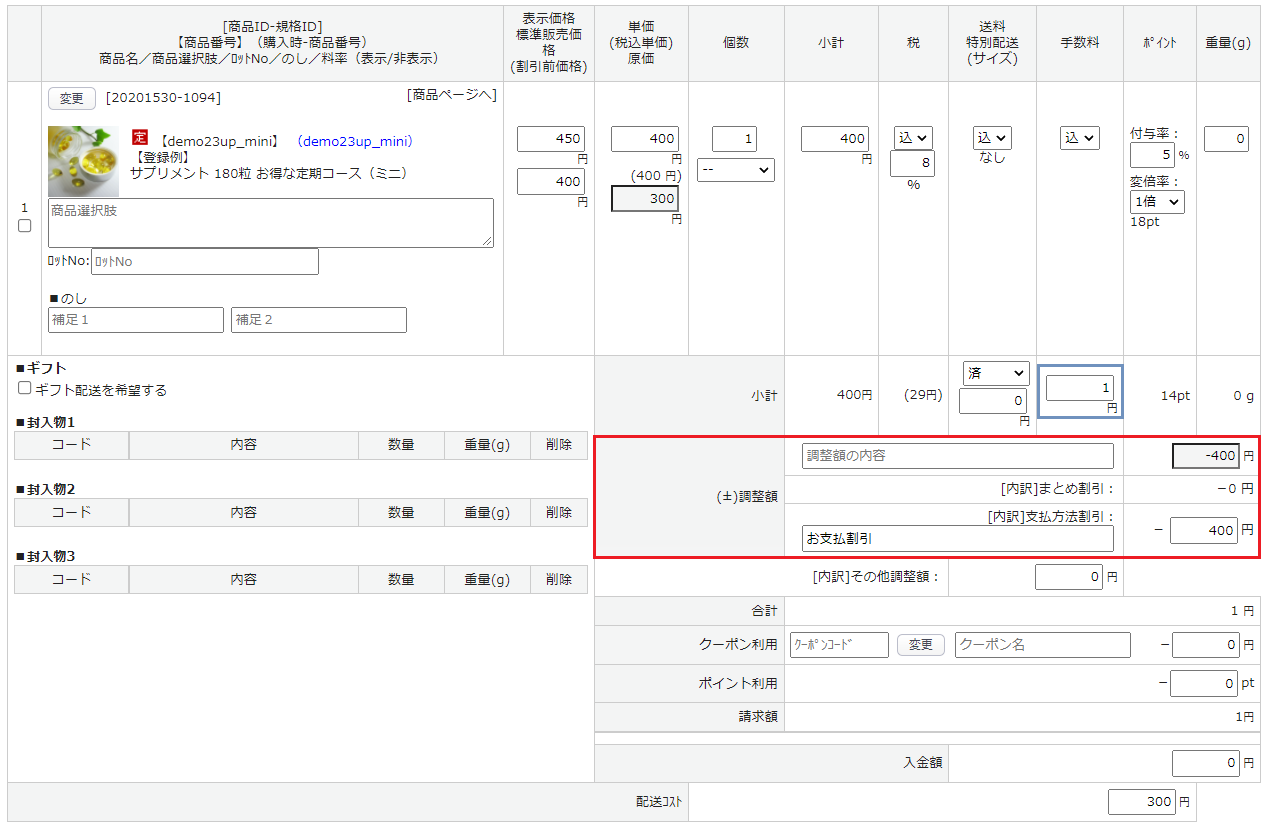Image resolution: width=1268 pixels, height=830 pixels.
Task: Tick the row 1 selection checkbox
Action: click(25, 226)
